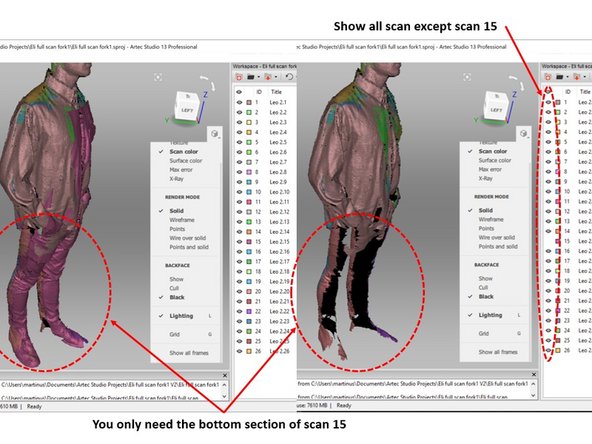Set backface to Cull, left window

(174, 288)
